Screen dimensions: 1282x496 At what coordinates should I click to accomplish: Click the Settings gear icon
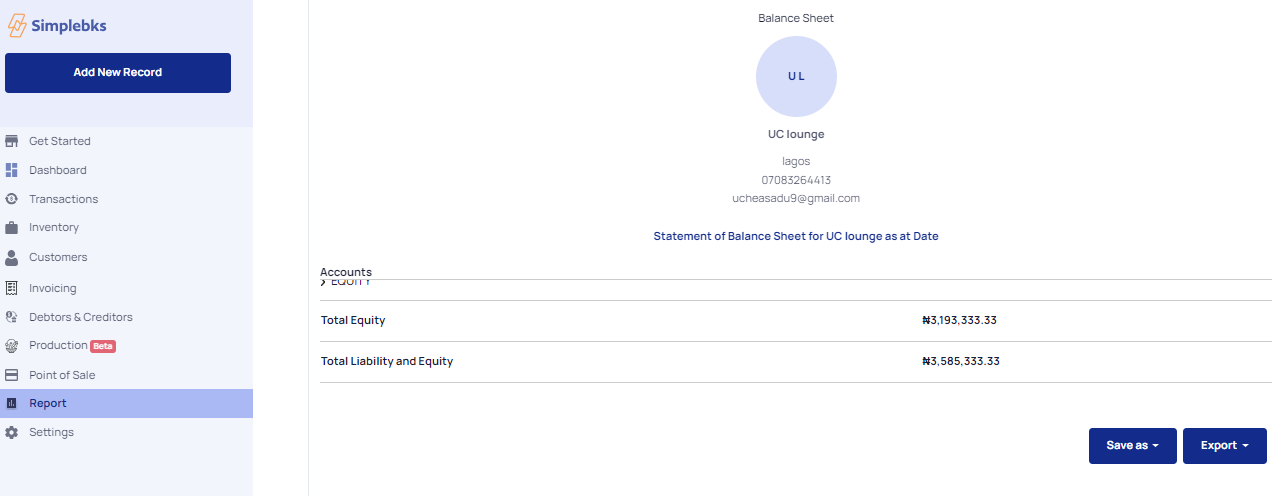pyautogui.click(x=12, y=432)
